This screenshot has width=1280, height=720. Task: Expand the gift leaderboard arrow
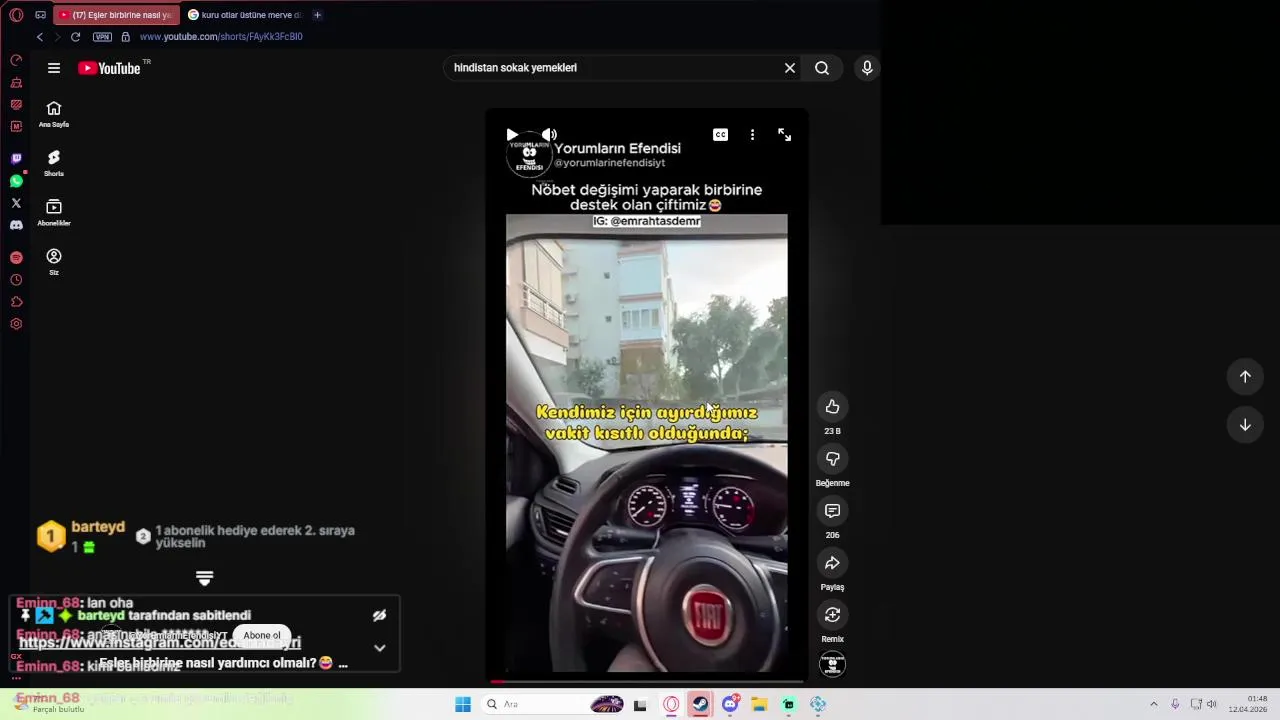coord(204,578)
